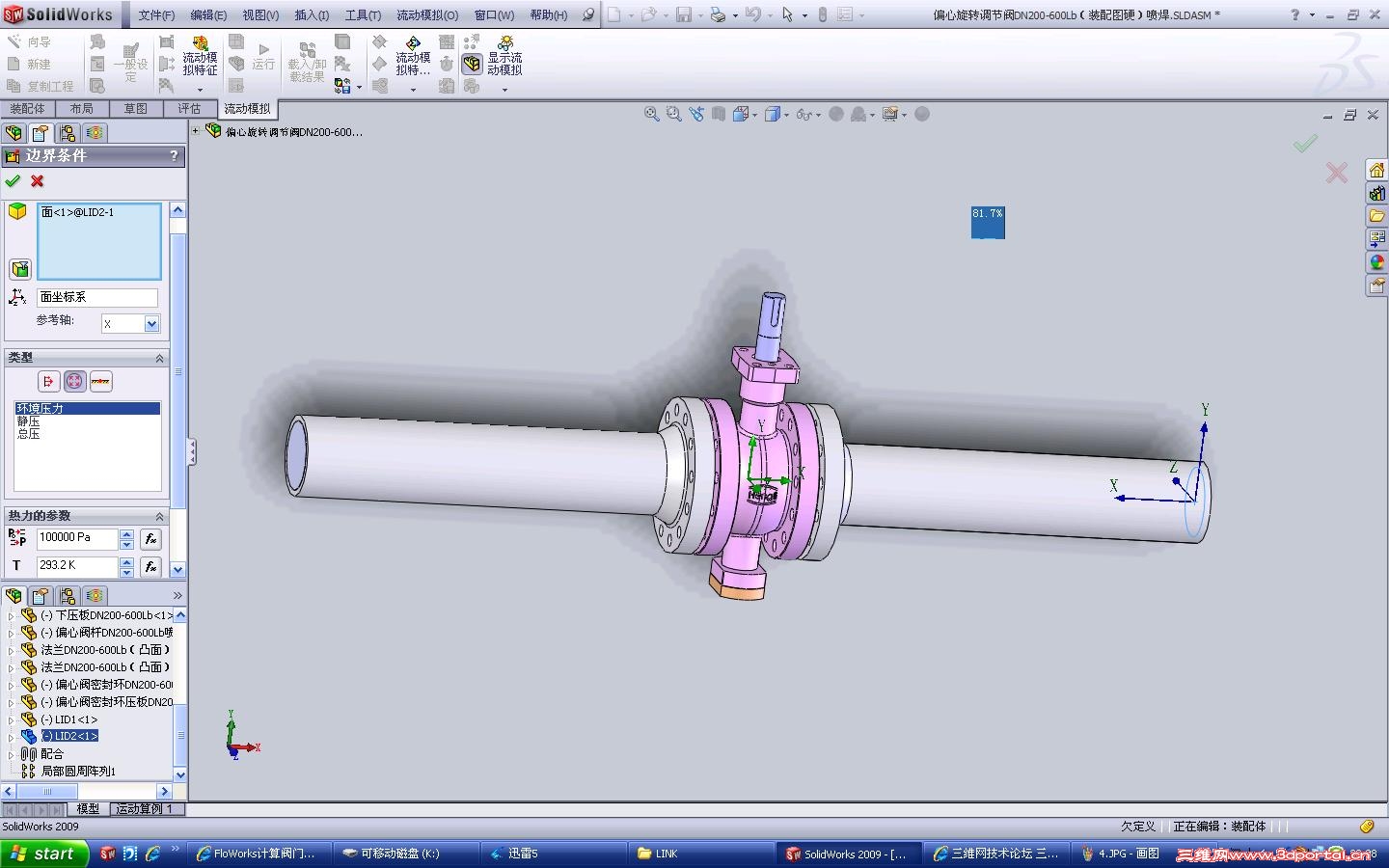Open the reference axis (参考轴) dropdown
1389x868 pixels.
point(151,324)
